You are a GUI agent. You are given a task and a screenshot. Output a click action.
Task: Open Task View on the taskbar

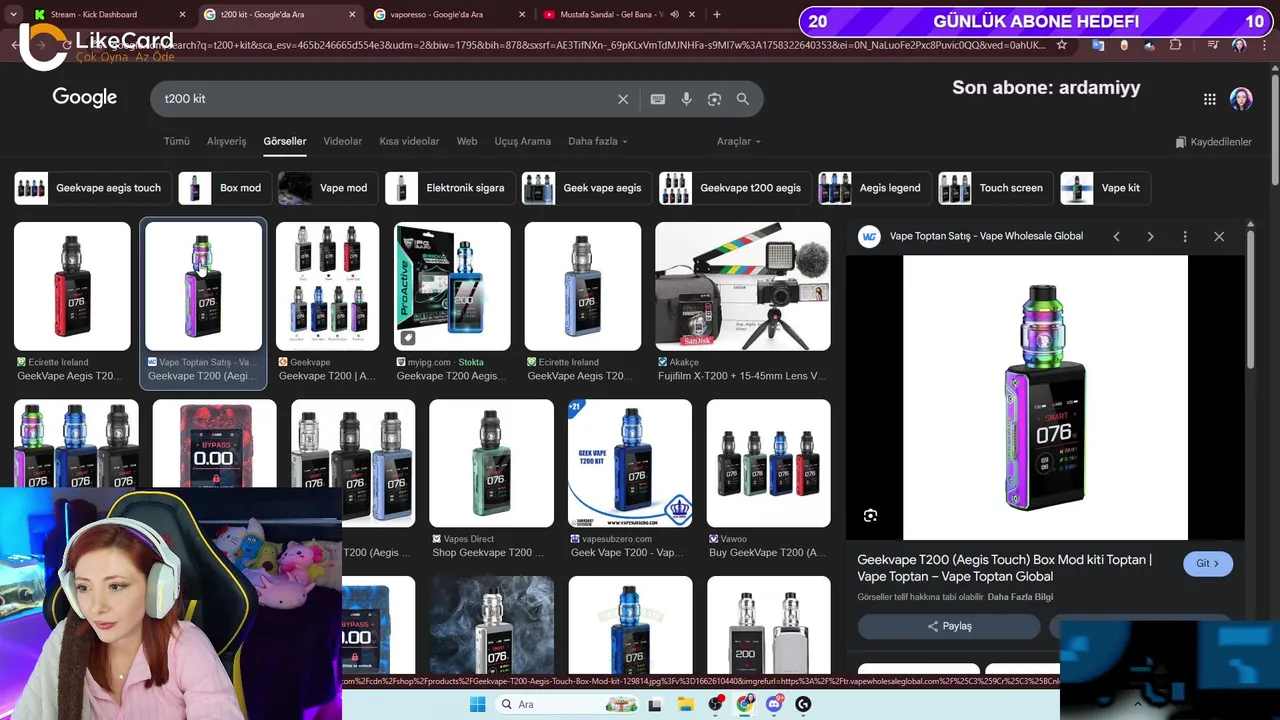(x=655, y=704)
